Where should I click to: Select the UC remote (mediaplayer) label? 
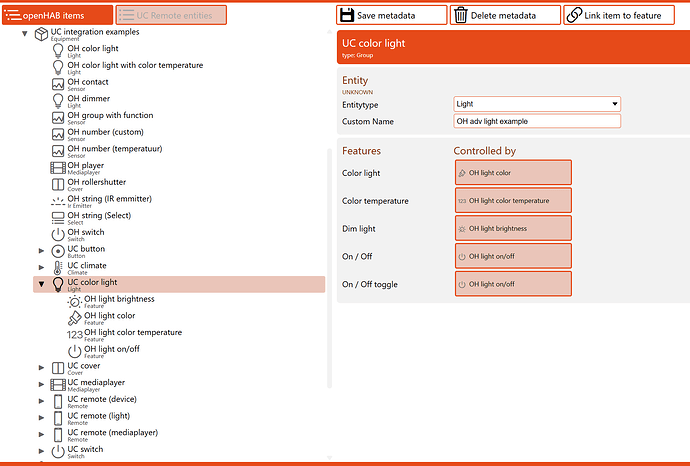[x=112, y=433]
